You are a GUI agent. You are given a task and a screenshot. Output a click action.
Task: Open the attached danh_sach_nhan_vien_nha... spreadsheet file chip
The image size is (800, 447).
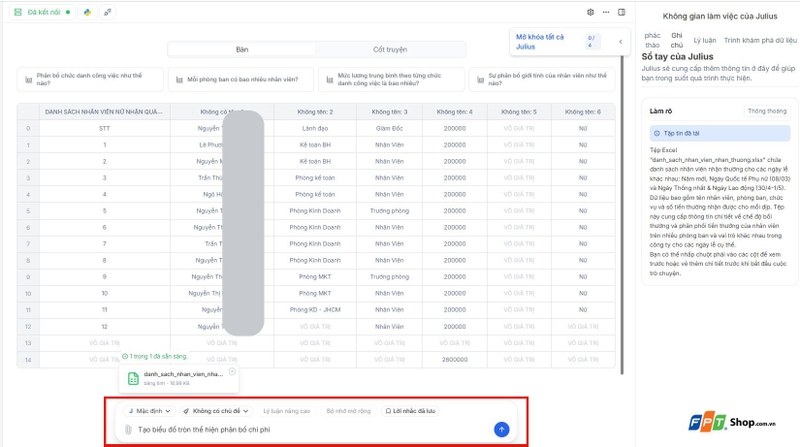click(x=179, y=378)
